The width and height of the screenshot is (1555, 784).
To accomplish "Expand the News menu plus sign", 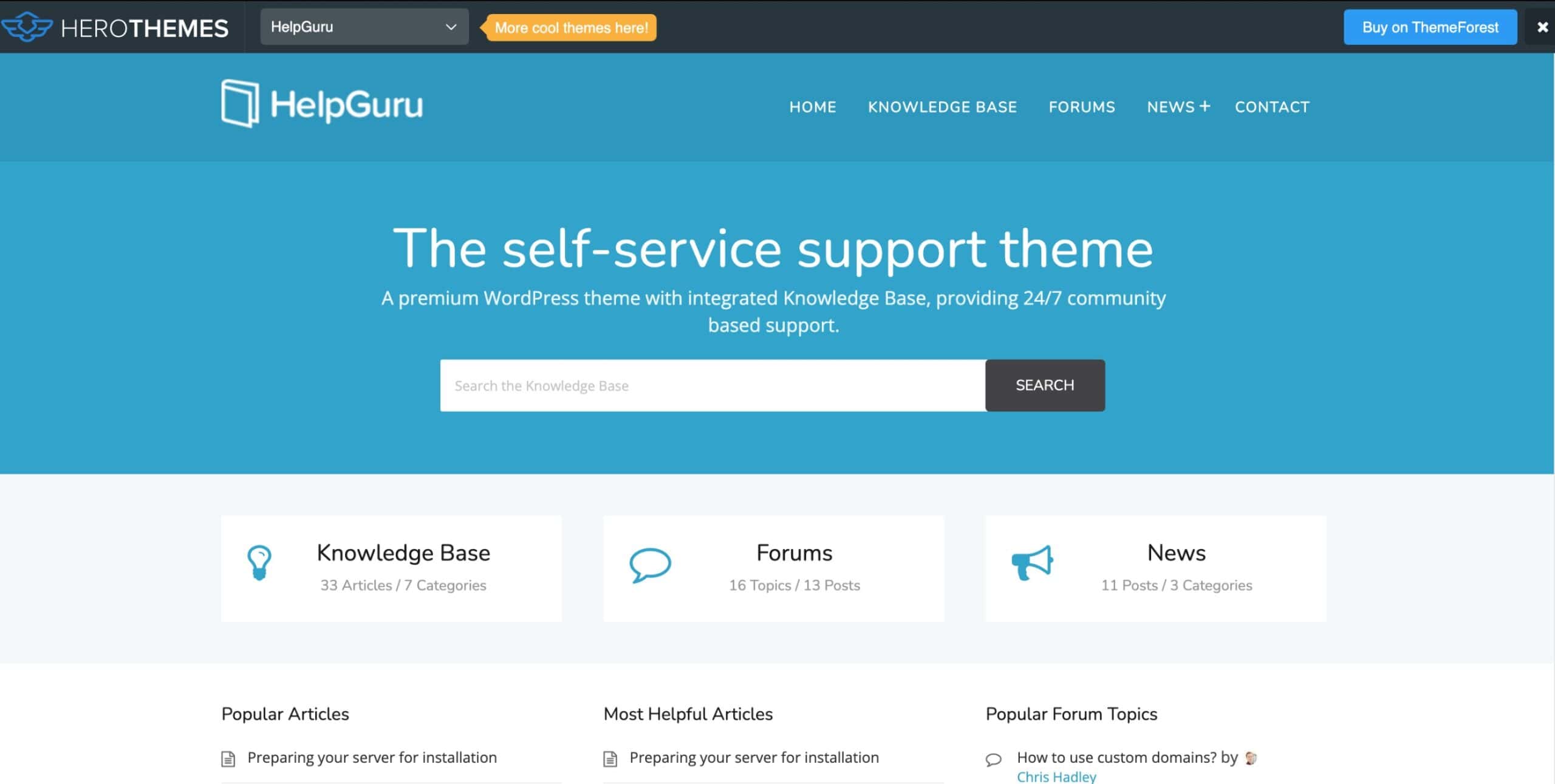I will tap(1205, 106).
